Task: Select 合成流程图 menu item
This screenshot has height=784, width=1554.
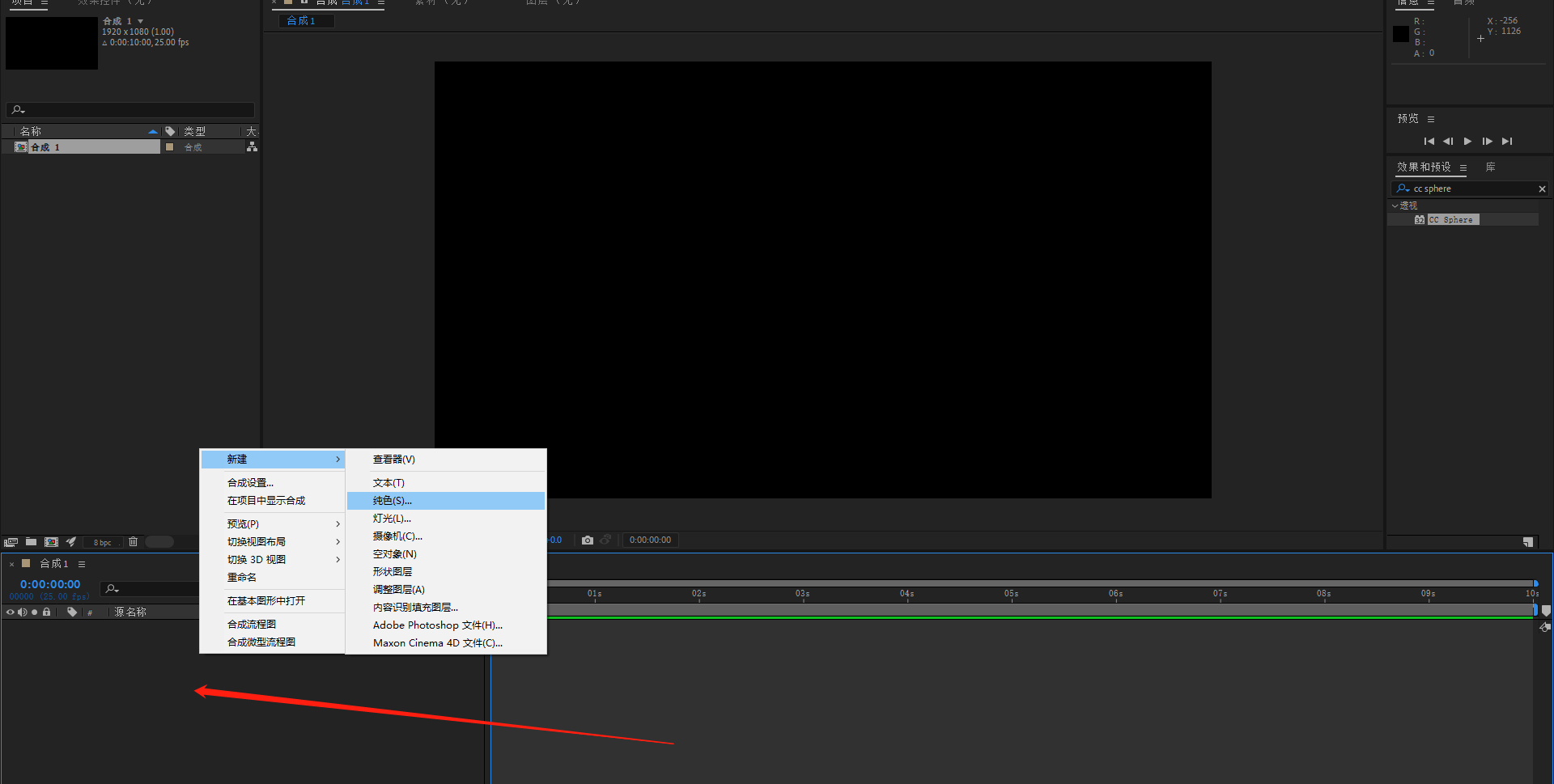Action: (x=273, y=625)
